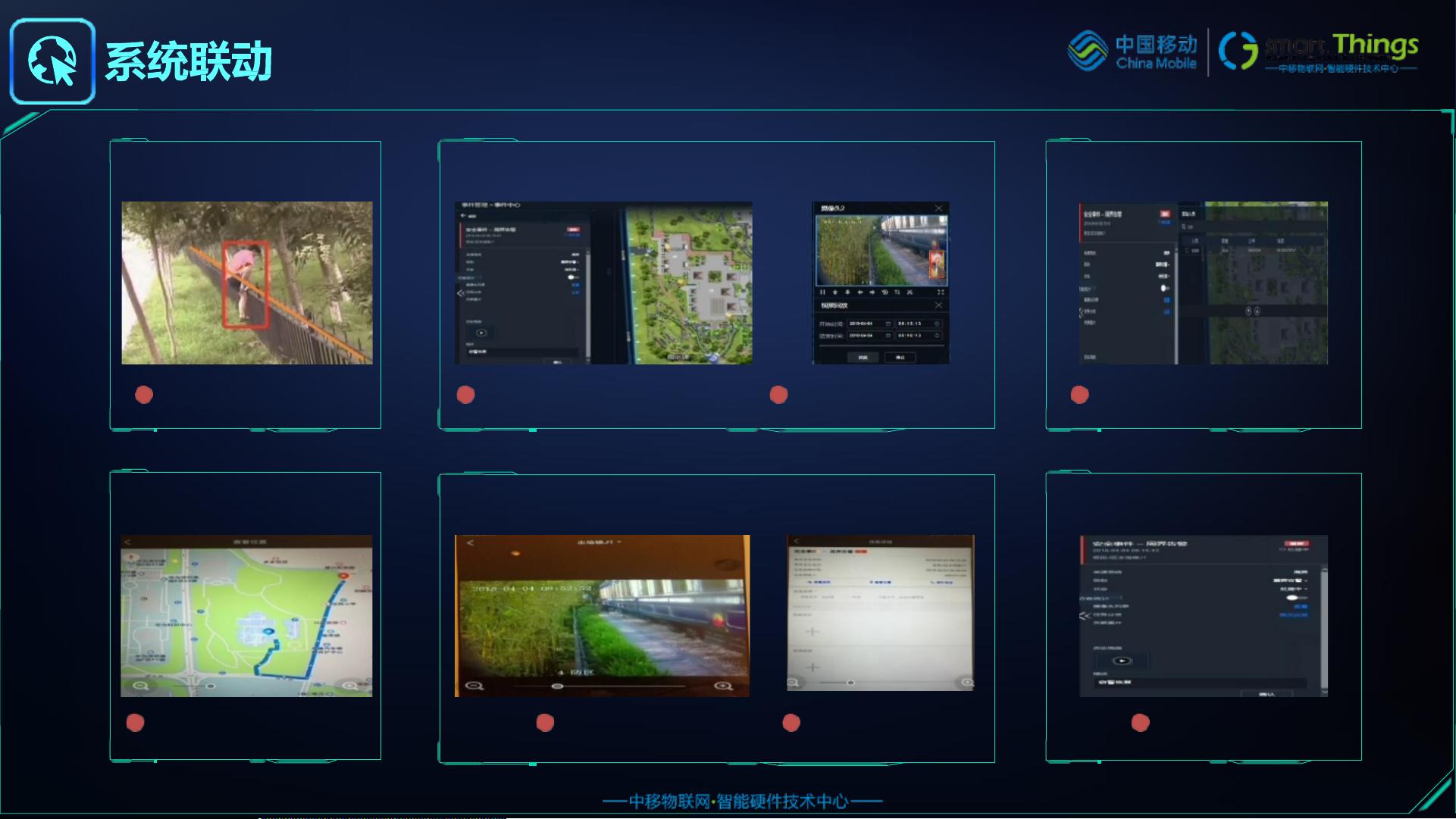Toggle the switch in event center panel
Image resolution: width=1456 pixels, height=819 pixels.
point(574,277)
